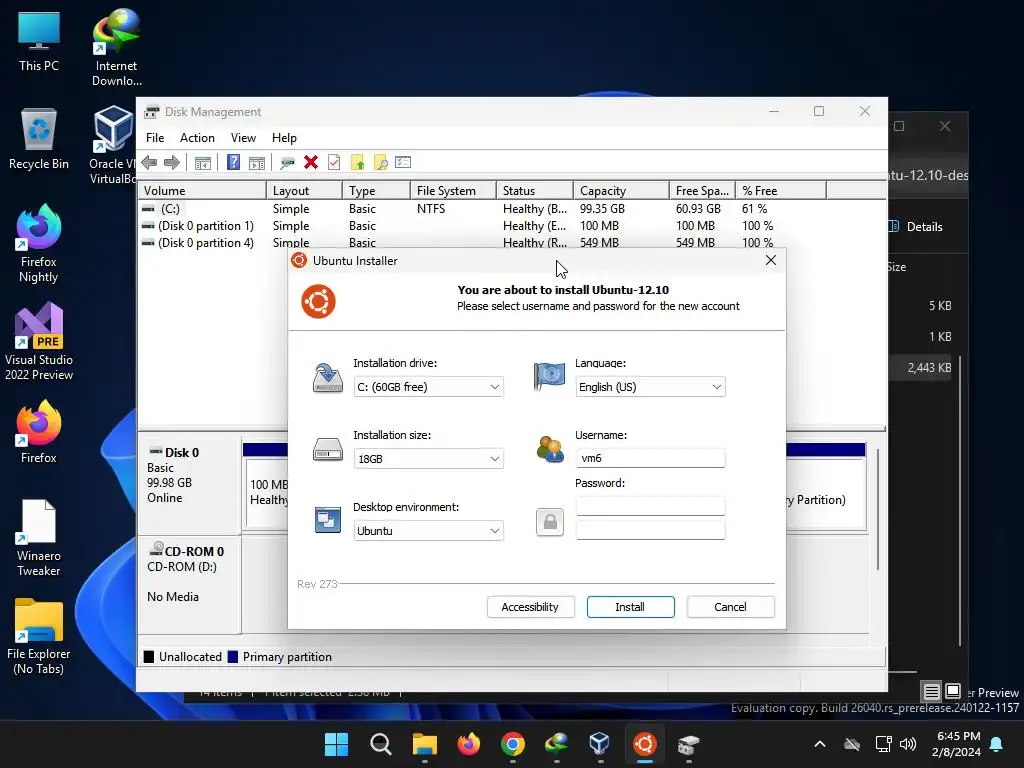The height and width of the screenshot is (768, 1024).
Task: Click Details in background Explorer window
Action: [916, 227]
